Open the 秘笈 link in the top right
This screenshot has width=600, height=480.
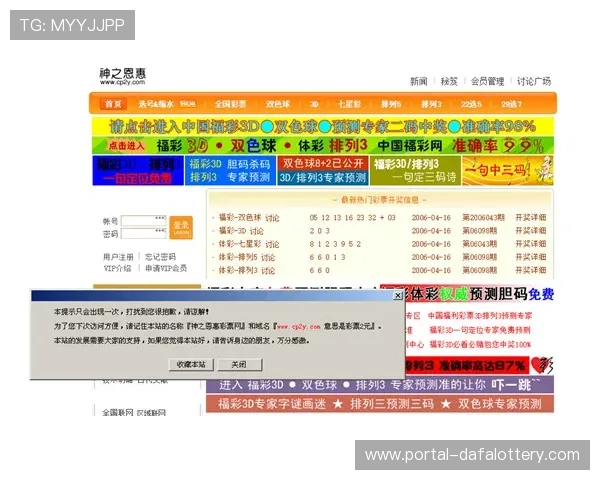[449, 81]
